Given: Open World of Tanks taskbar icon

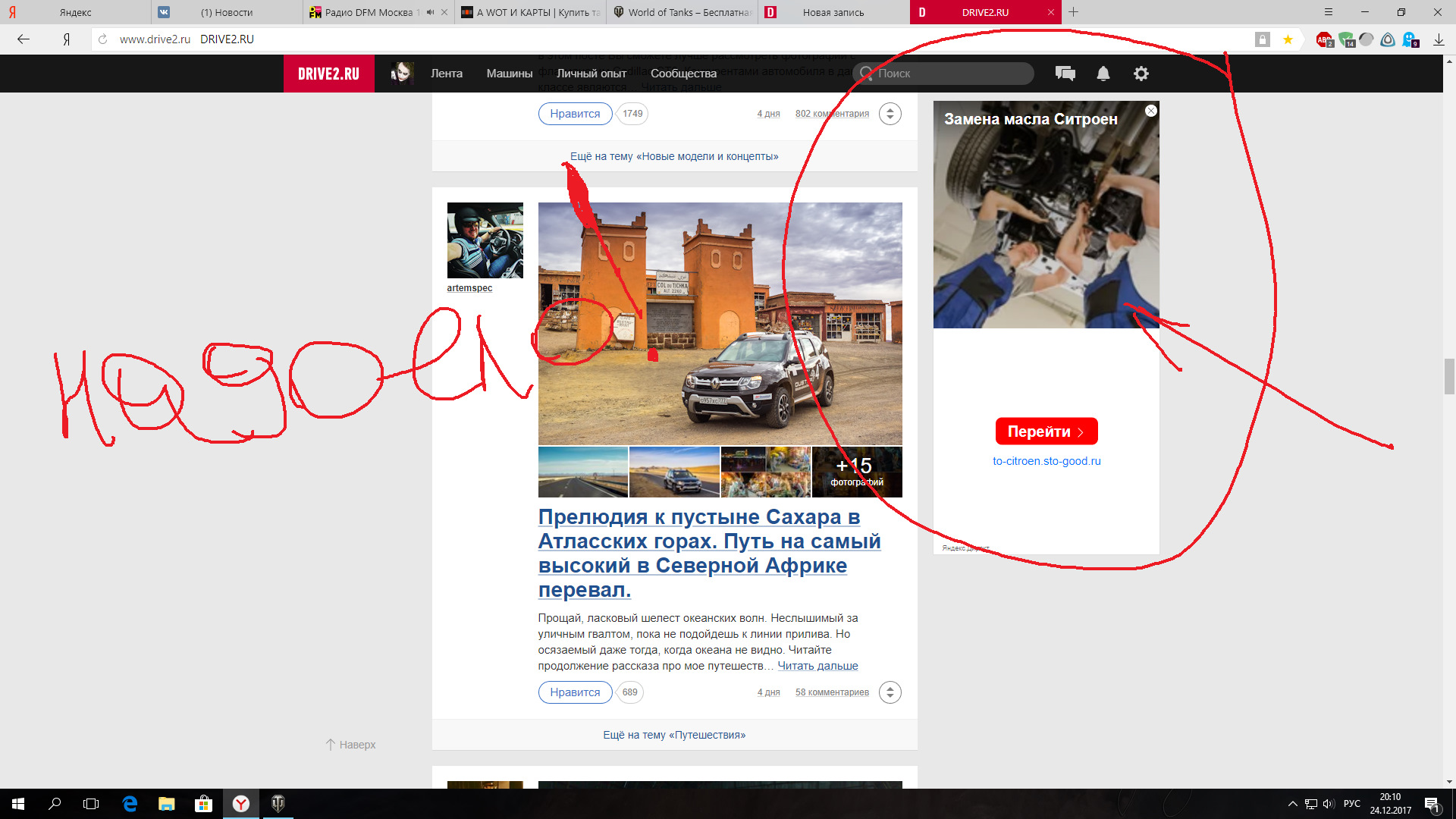Looking at the screenshot, I should click(278, 804).
